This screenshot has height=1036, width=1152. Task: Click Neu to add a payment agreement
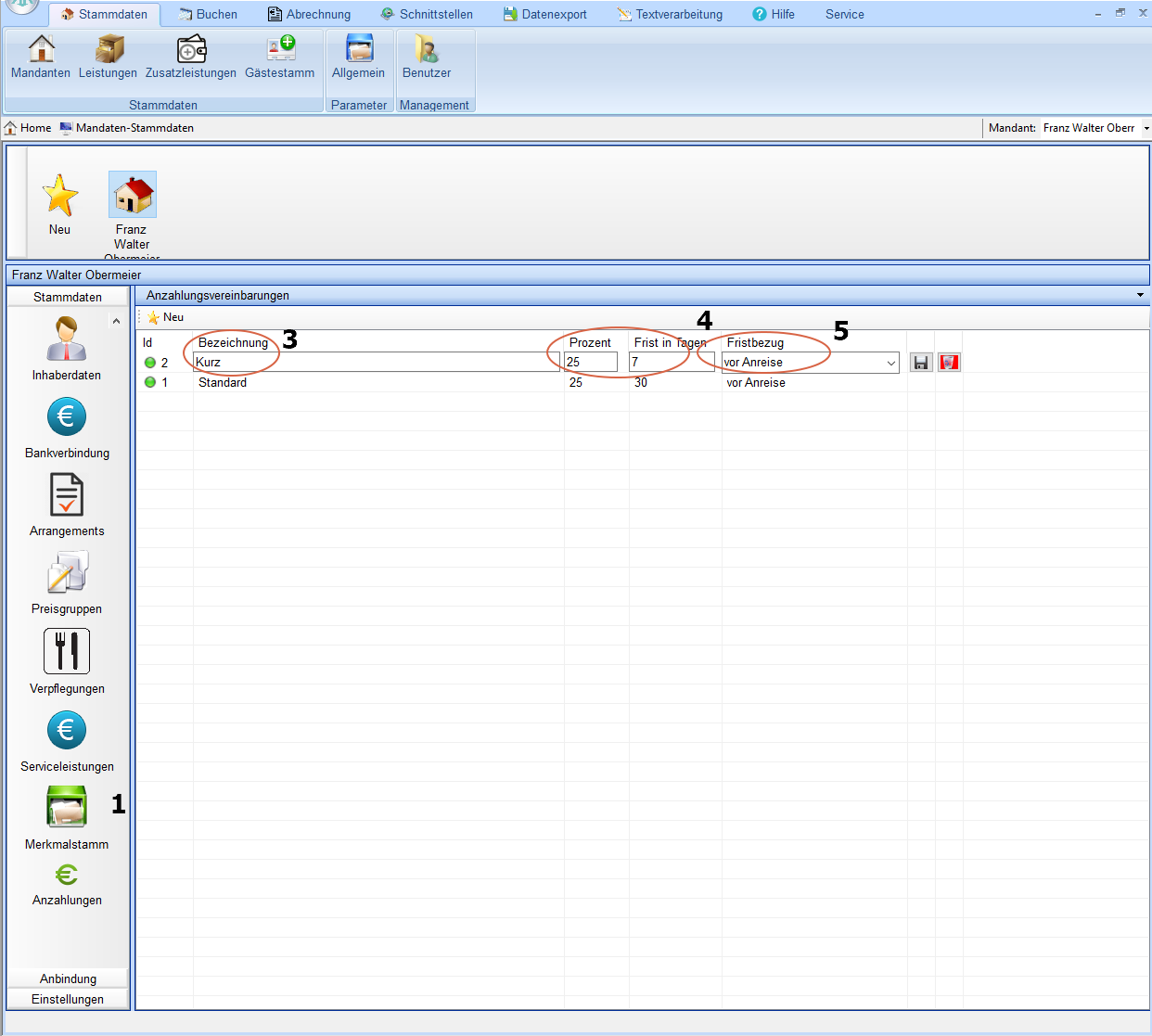(166, 317)
